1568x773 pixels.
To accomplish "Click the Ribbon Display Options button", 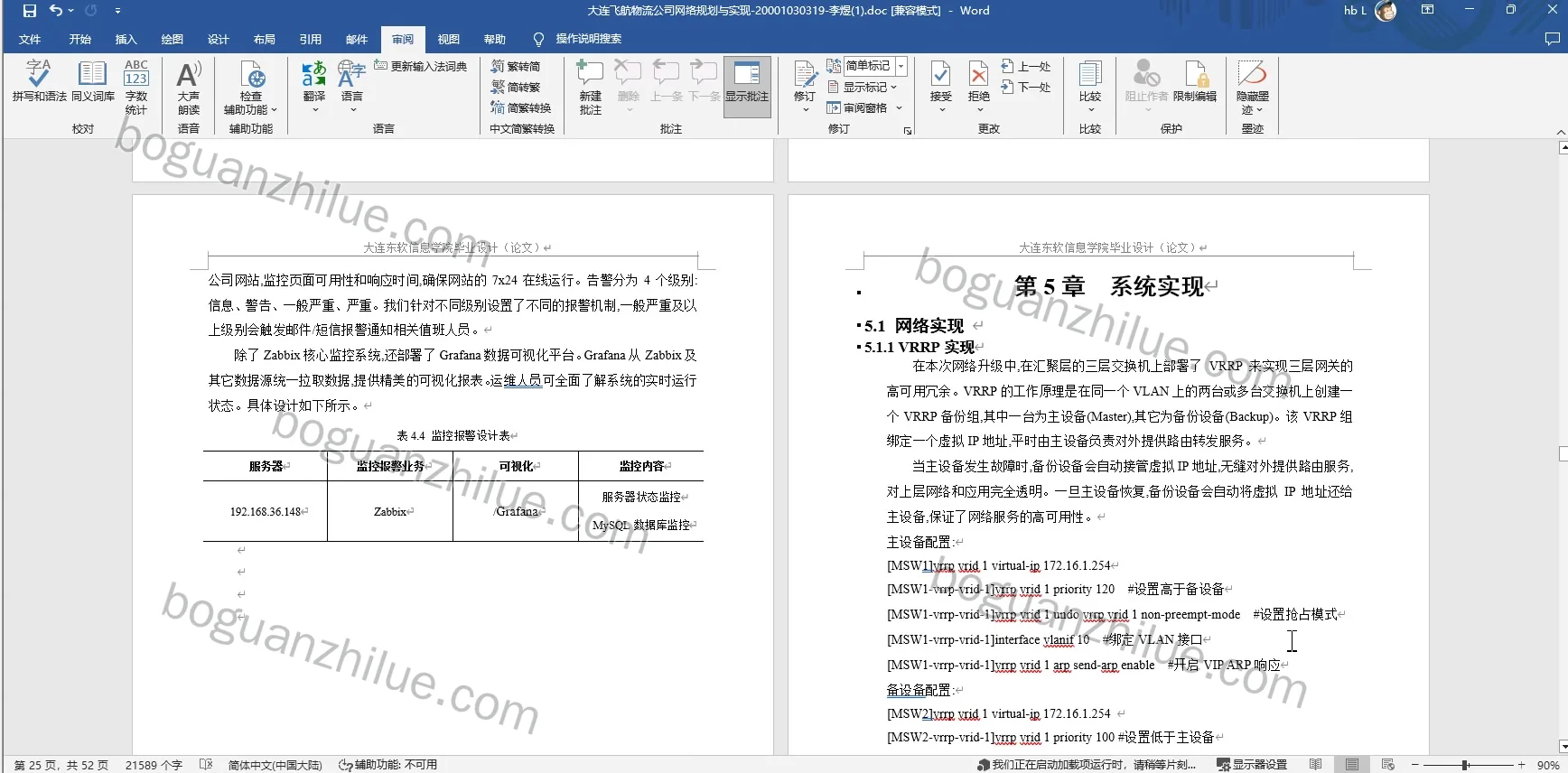I will (x=1427, y=10).
